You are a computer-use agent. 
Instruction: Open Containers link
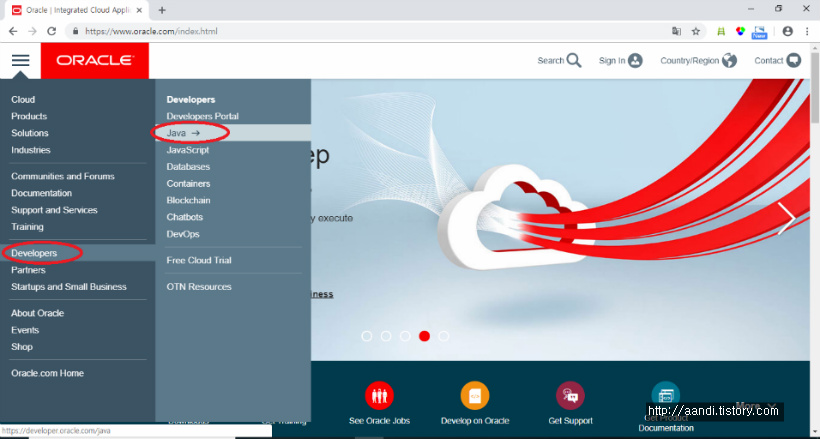point(188,184)
